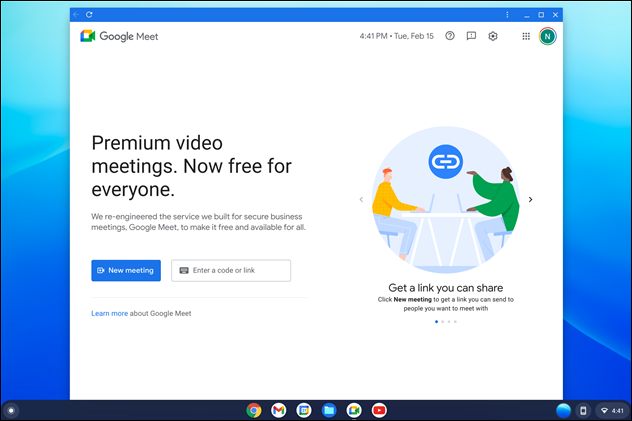This screenshot has height=421, width=632.
Task: Click the Report a problem feedback icon
Action: coord(471,36)
